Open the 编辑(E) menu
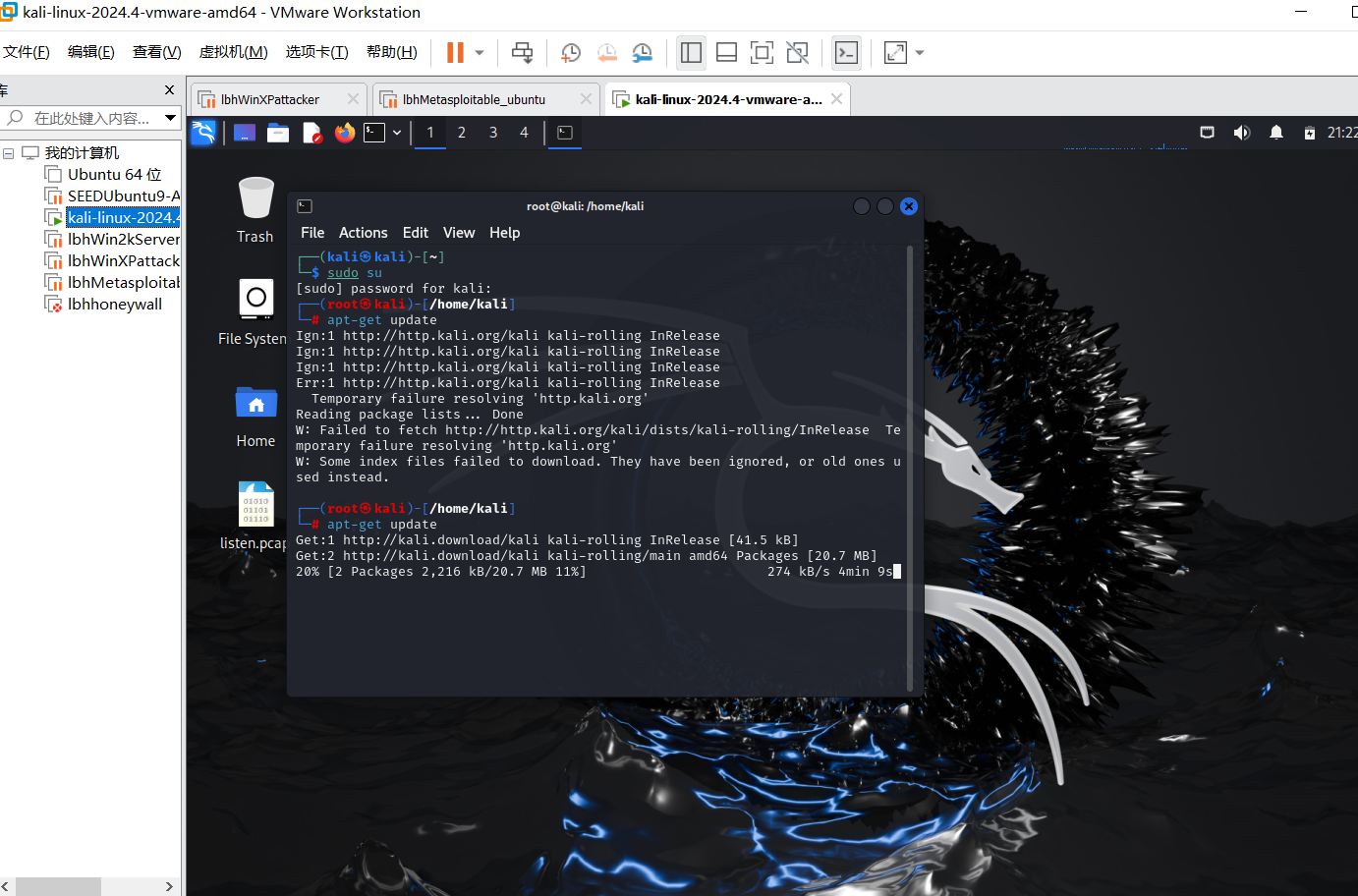The width and height of the screenshot is (1358, 896). coord(91,52)
